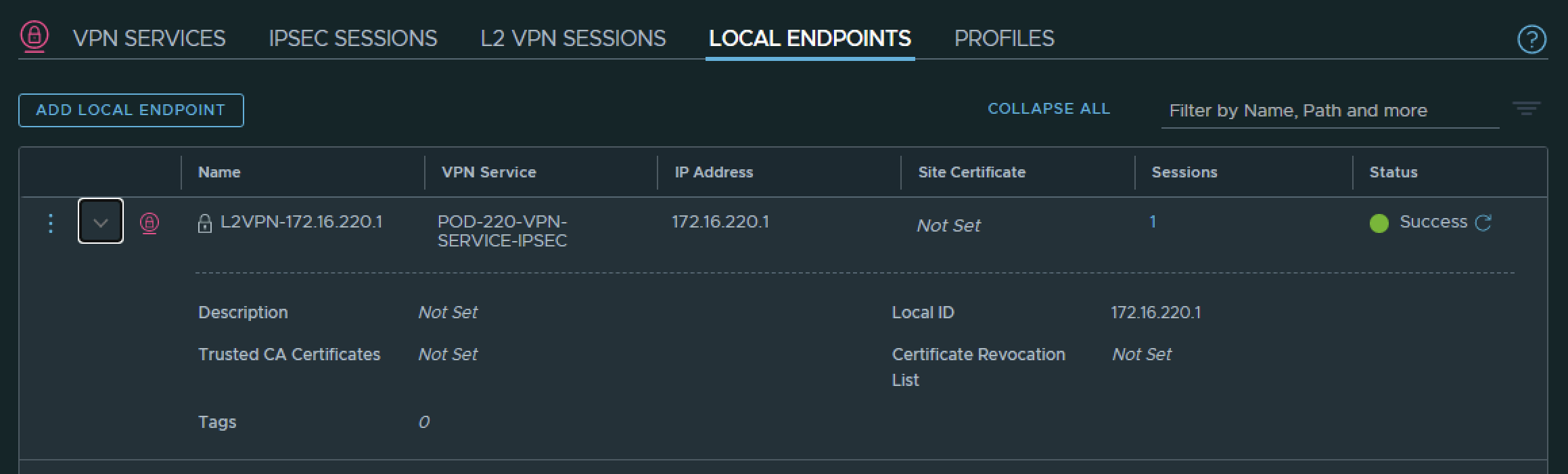Collapse the L2VPN-172.16.220.1 row details
The height and width of the screenshot is (474, 1568).
[101, 221]
